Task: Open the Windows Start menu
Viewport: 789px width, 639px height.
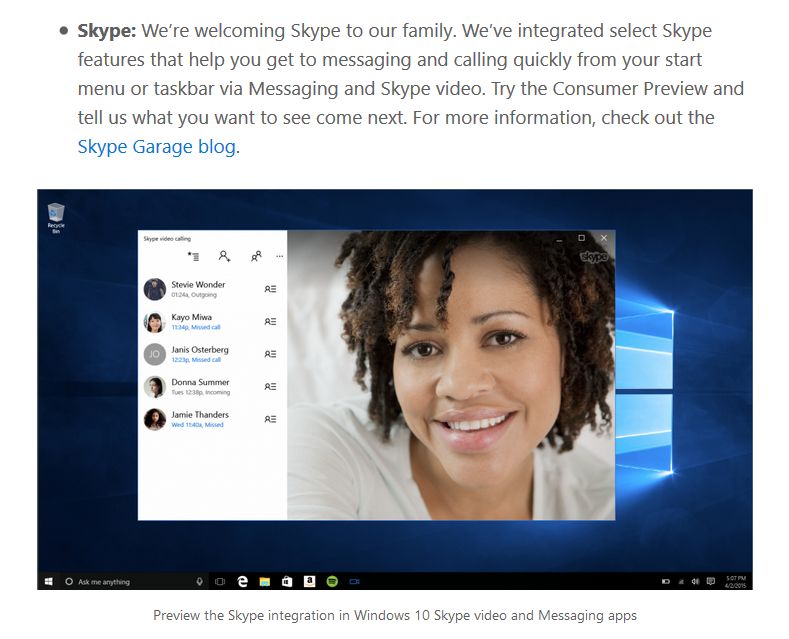Action: (x=48, y=582)
